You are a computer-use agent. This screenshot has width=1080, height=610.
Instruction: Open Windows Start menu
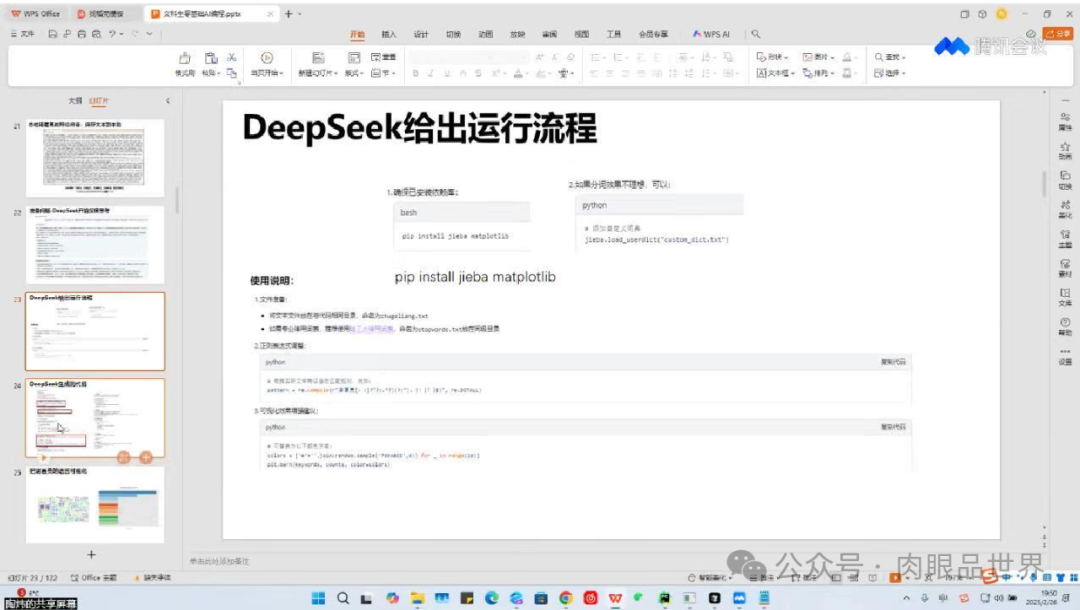point(318,598)
